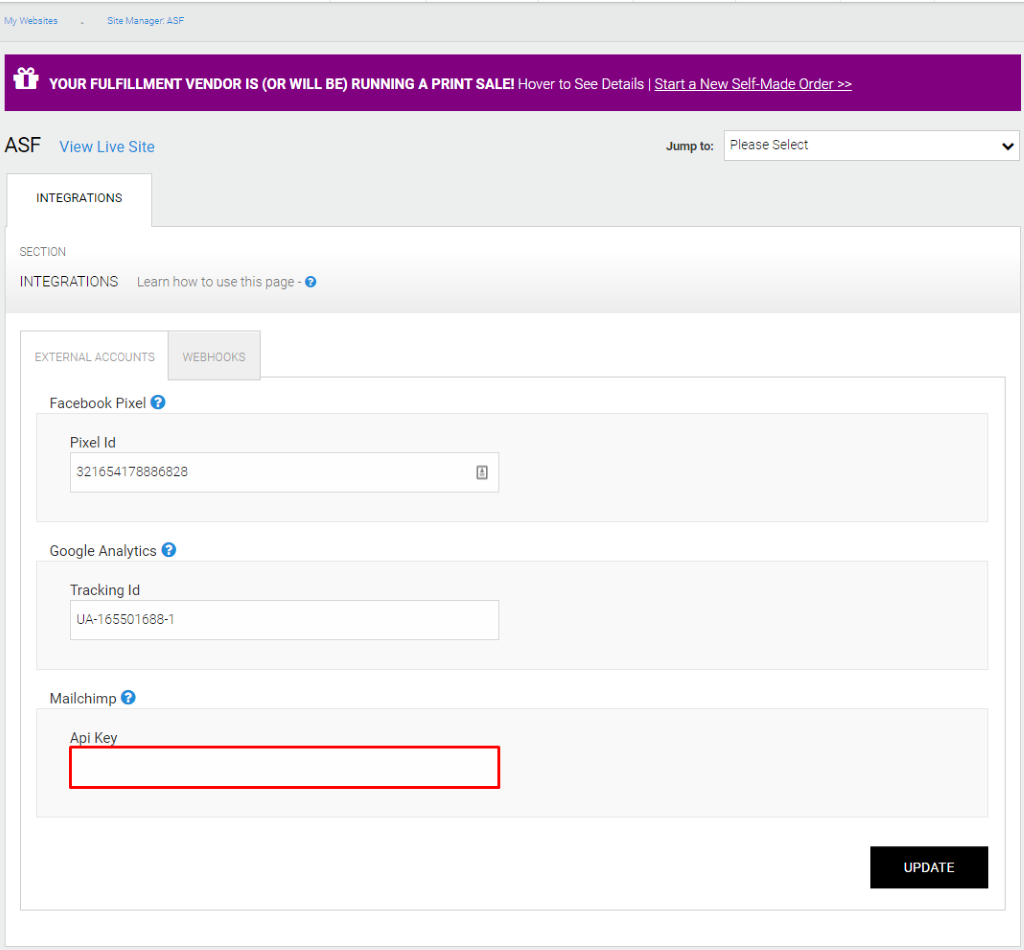Click the Google Analytics help icon
Viewport: 1024px width, 950px height.
click(x=168, y=550)
